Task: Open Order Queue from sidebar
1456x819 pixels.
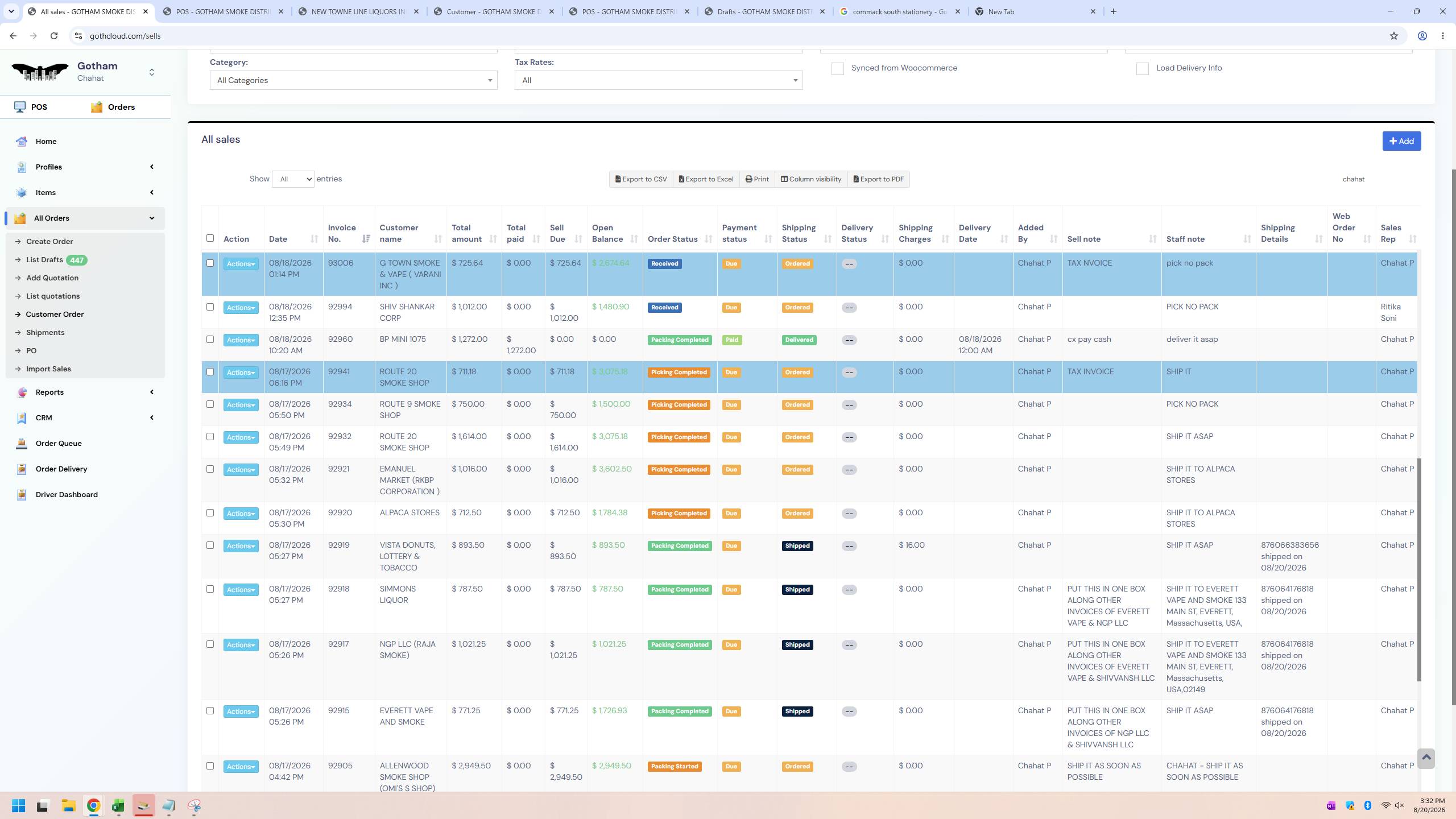Action: coord(58,443)
